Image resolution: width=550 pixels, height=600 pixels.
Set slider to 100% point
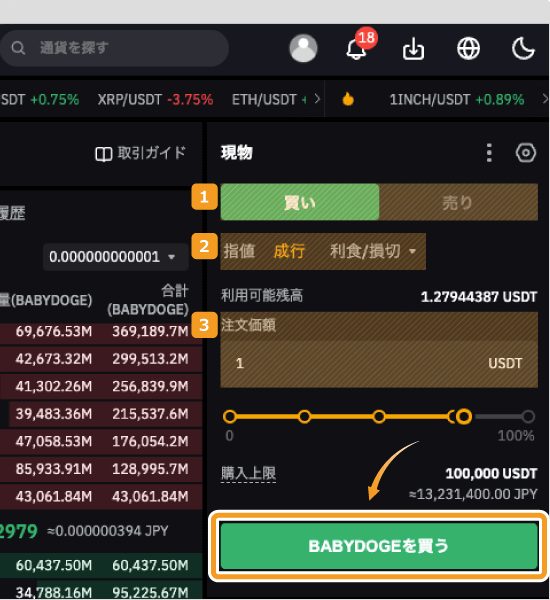click(528, 416)
